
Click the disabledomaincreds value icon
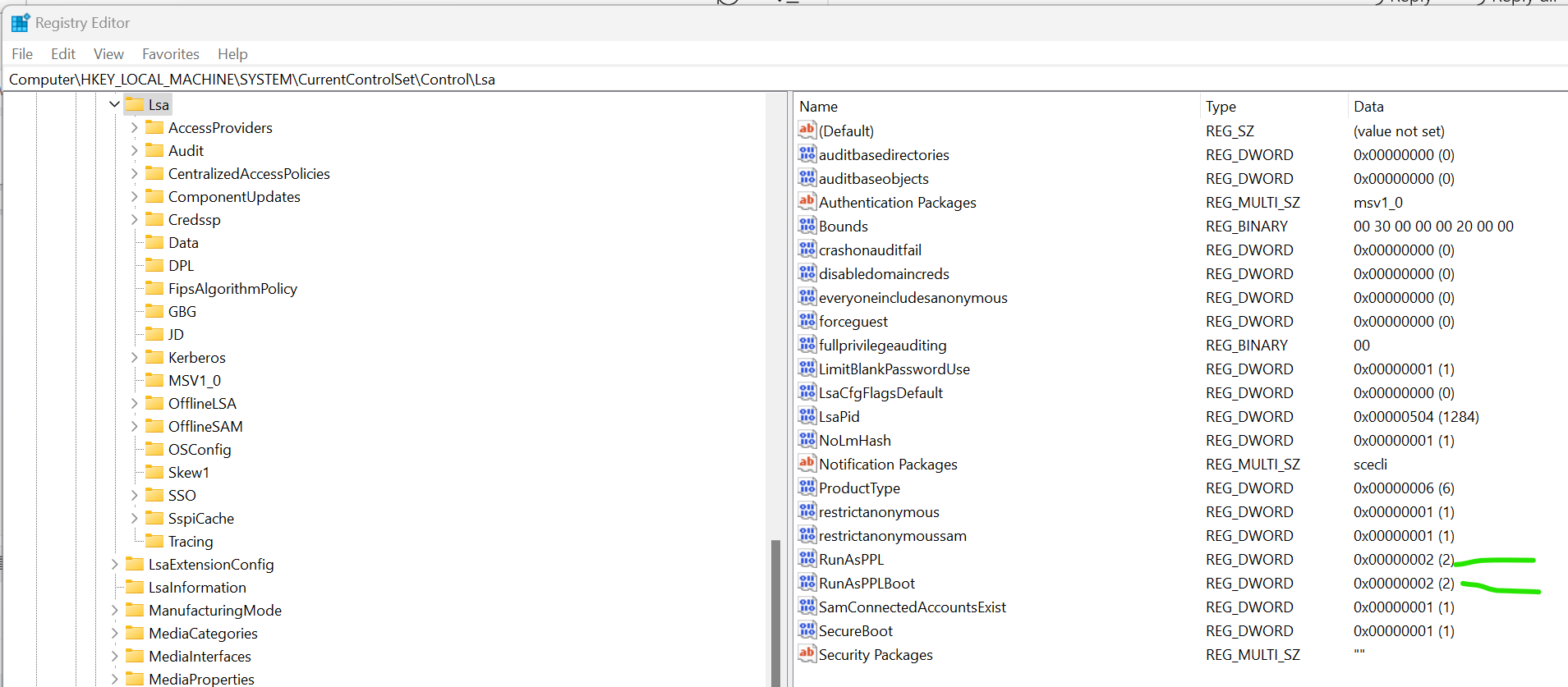click(807, 273)
